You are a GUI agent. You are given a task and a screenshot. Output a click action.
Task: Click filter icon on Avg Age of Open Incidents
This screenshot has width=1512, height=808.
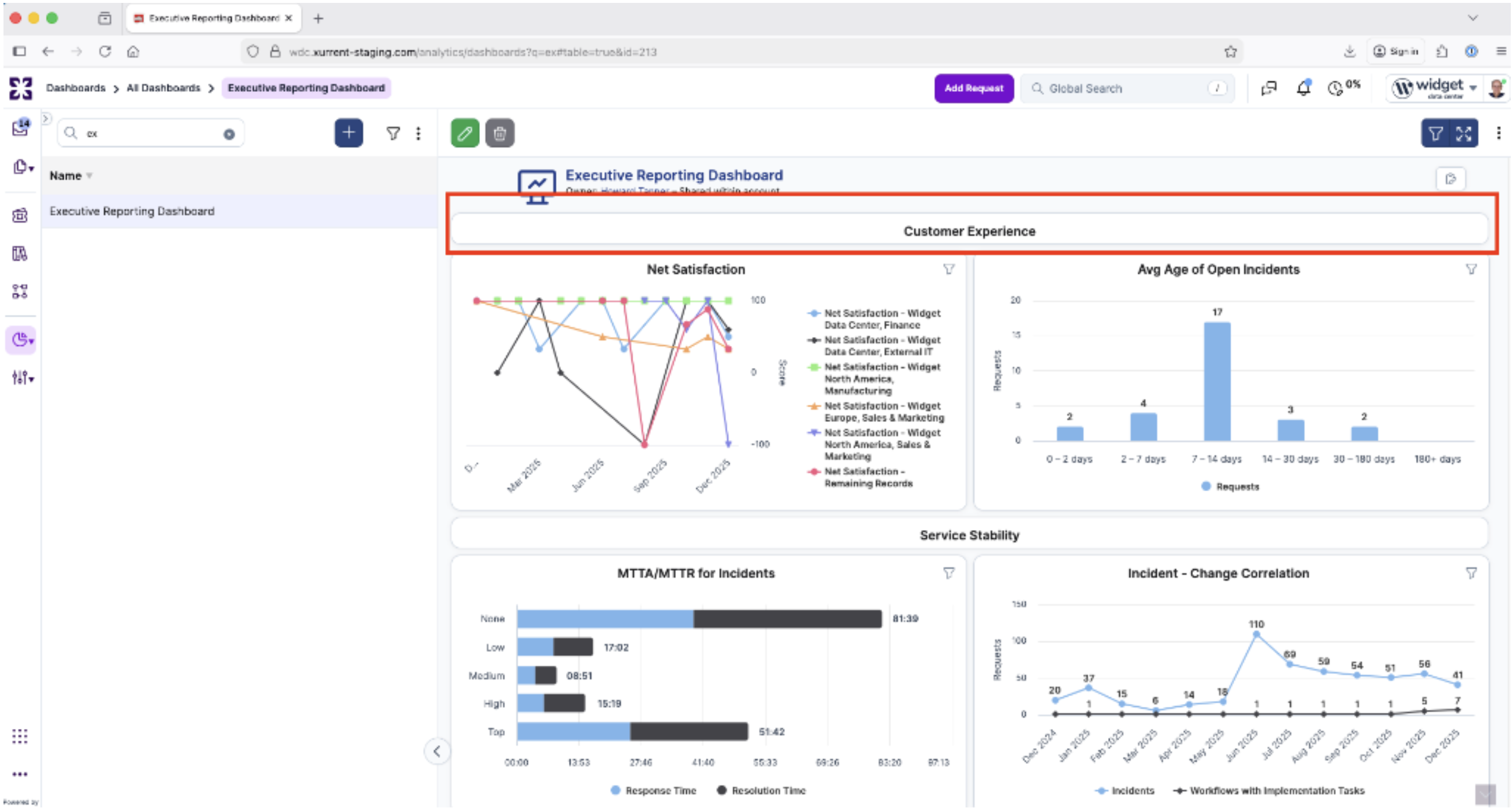coord(1471,270)
